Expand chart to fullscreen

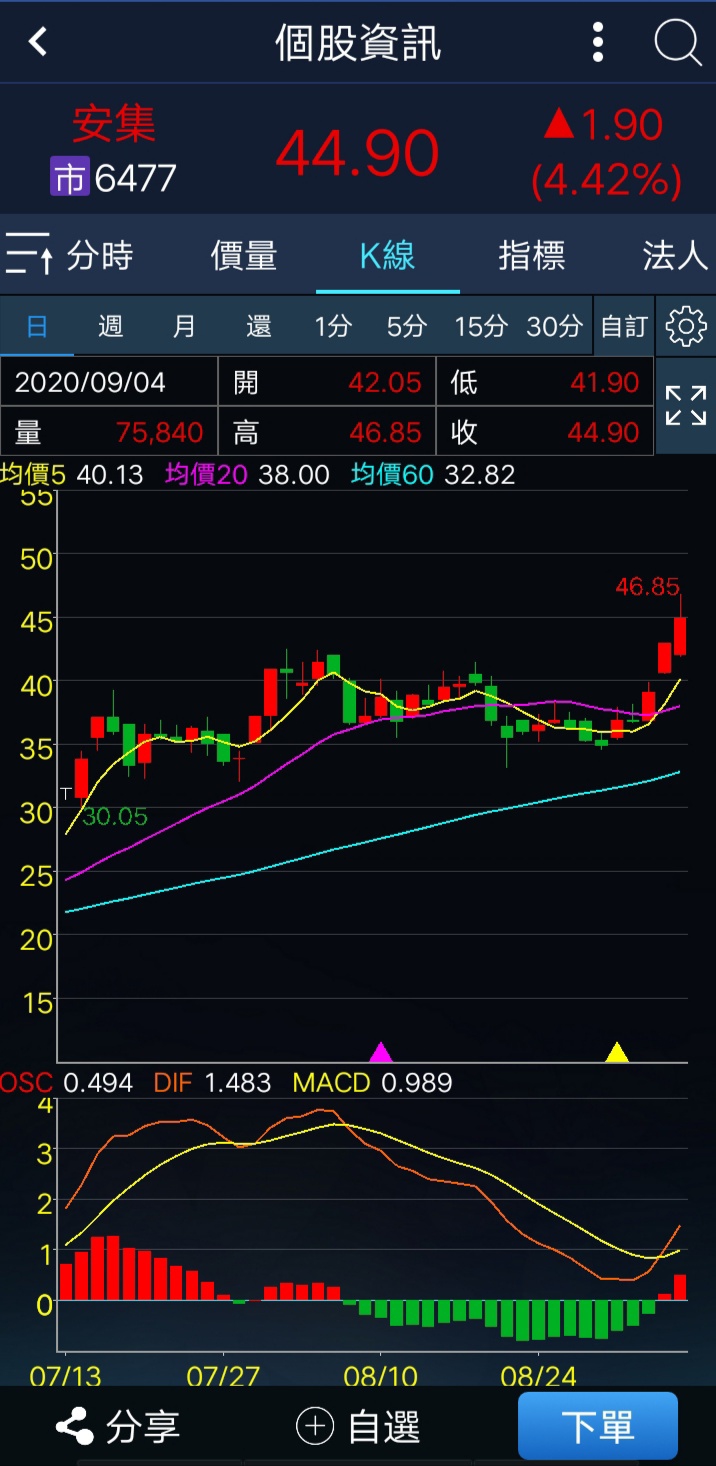pos(685,406)
